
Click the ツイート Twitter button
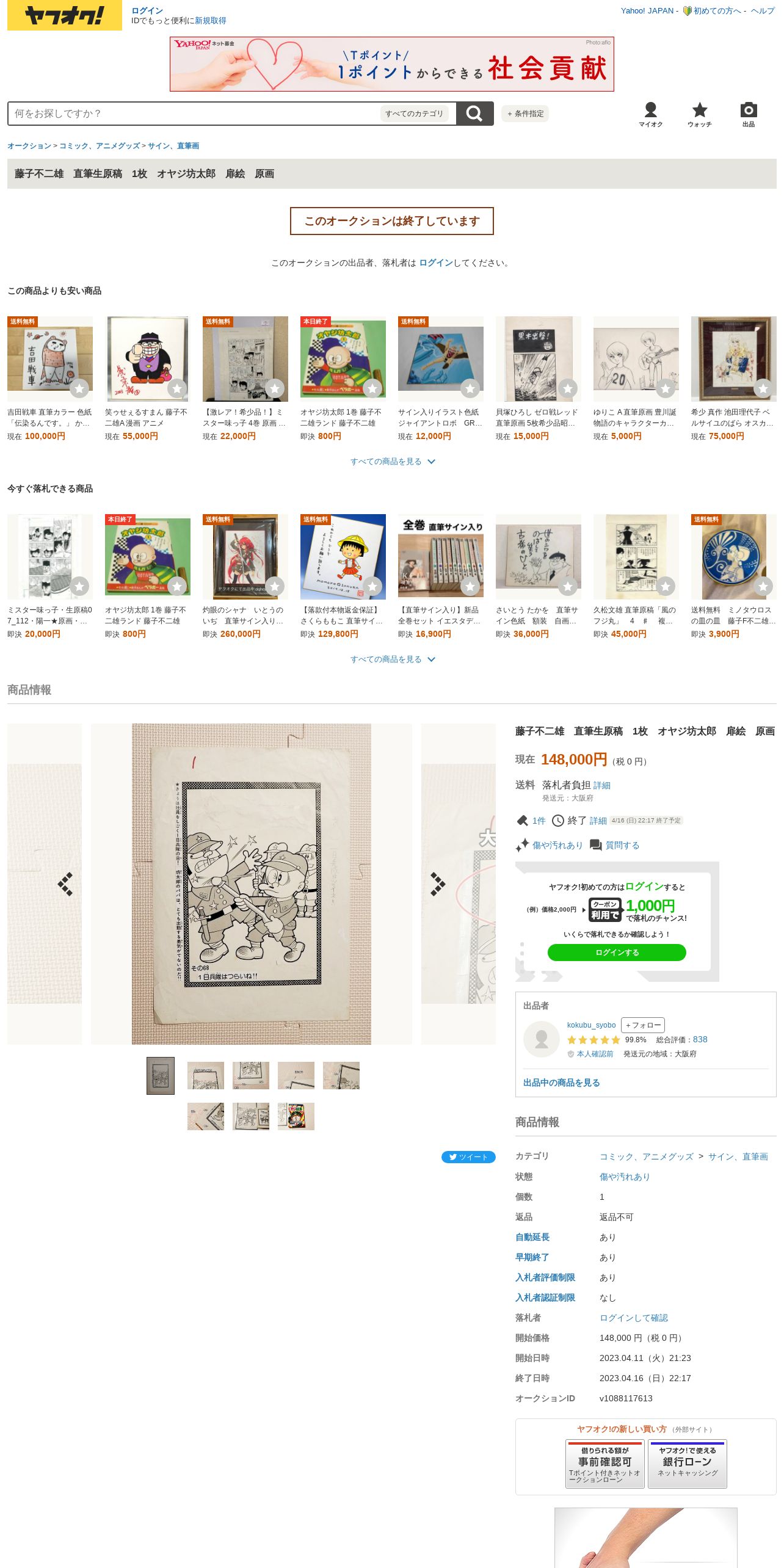tap(468, 1157)
